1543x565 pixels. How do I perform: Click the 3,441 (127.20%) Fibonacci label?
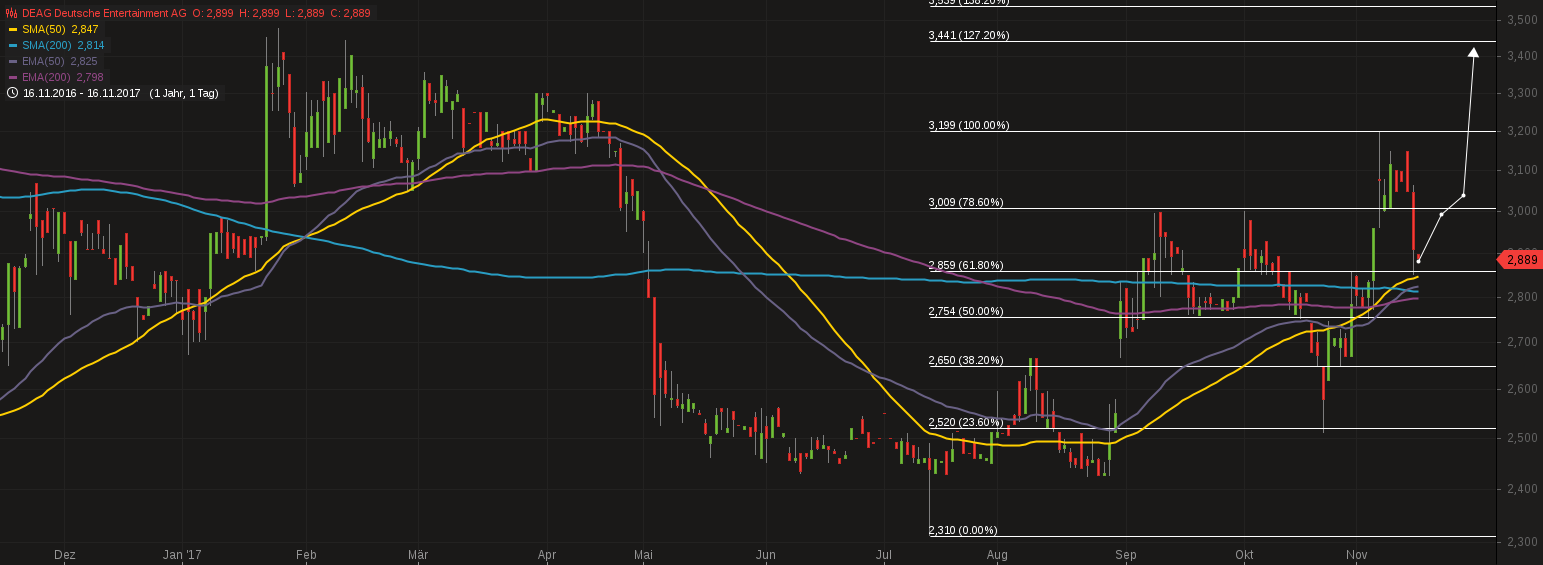968,35
